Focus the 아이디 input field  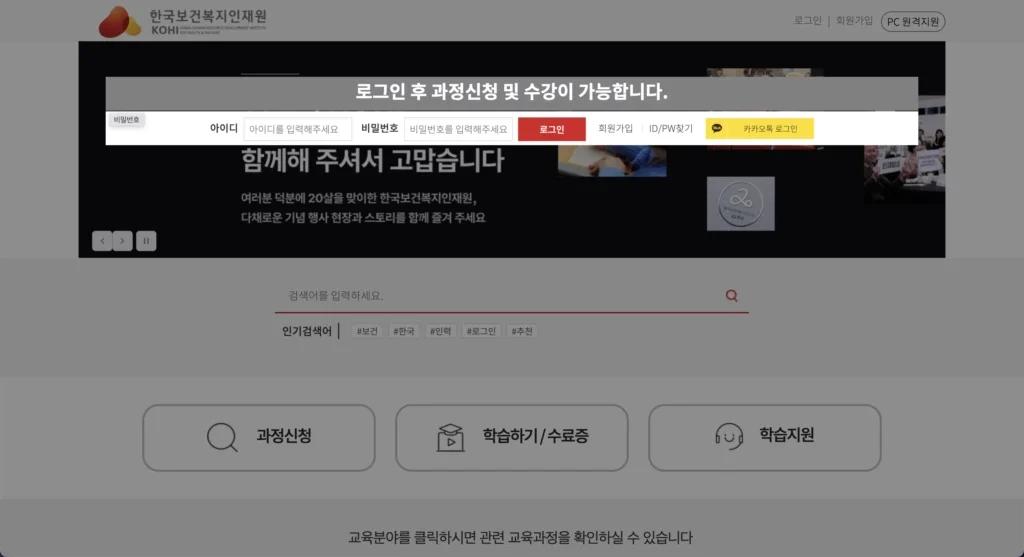click(x=298, y=129)
